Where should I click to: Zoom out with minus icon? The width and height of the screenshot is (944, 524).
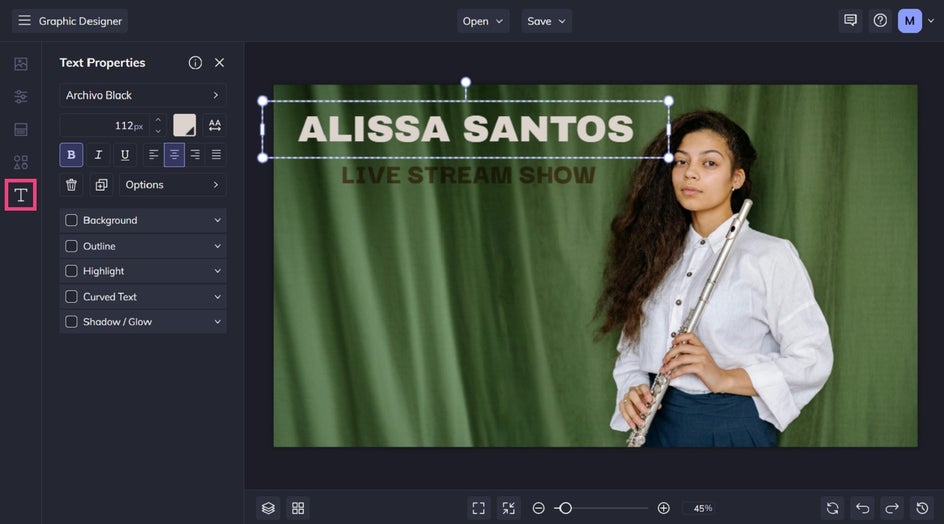click(539, 508)
